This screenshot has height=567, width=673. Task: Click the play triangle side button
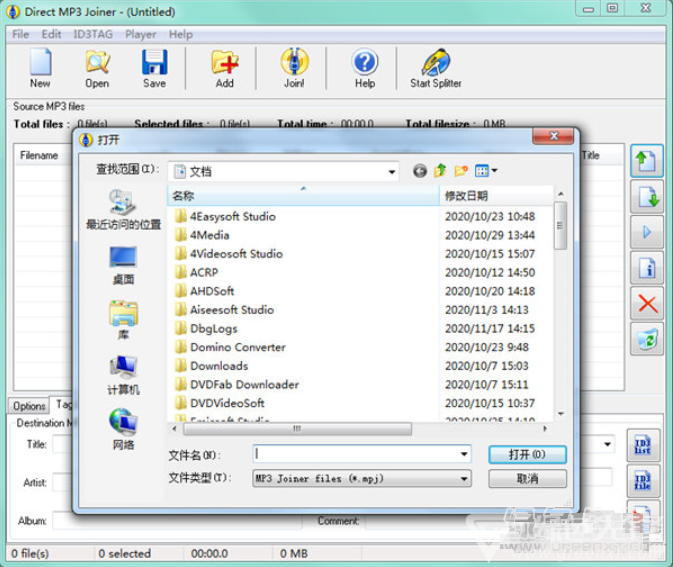click(x=647, y=233)
